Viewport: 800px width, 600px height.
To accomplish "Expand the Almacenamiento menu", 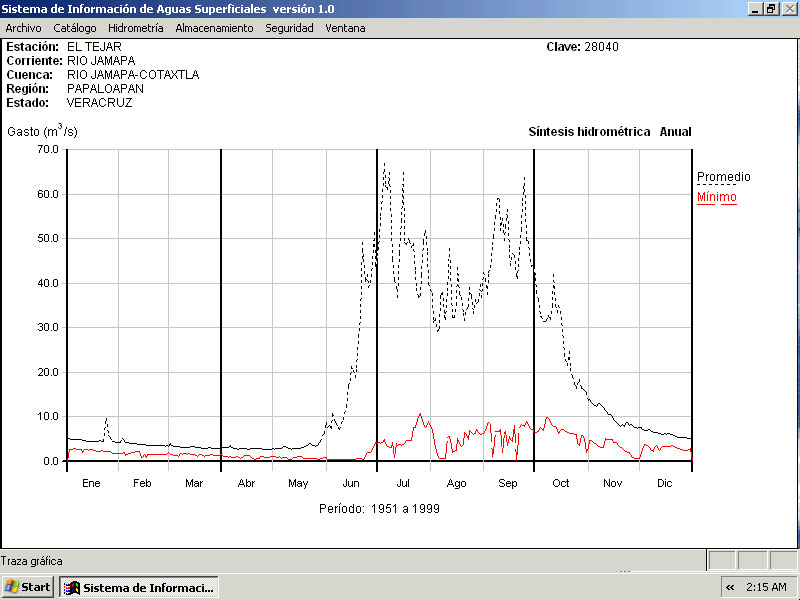I will click(x=214, y=28).
